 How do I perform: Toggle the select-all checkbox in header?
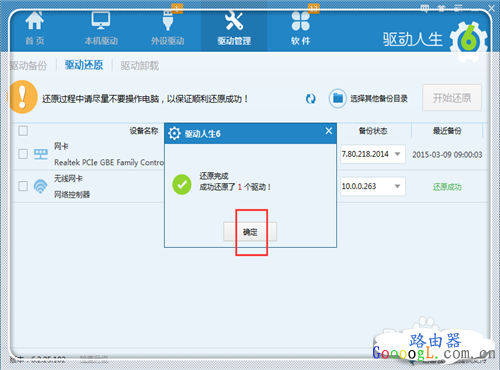coord(23,131)
